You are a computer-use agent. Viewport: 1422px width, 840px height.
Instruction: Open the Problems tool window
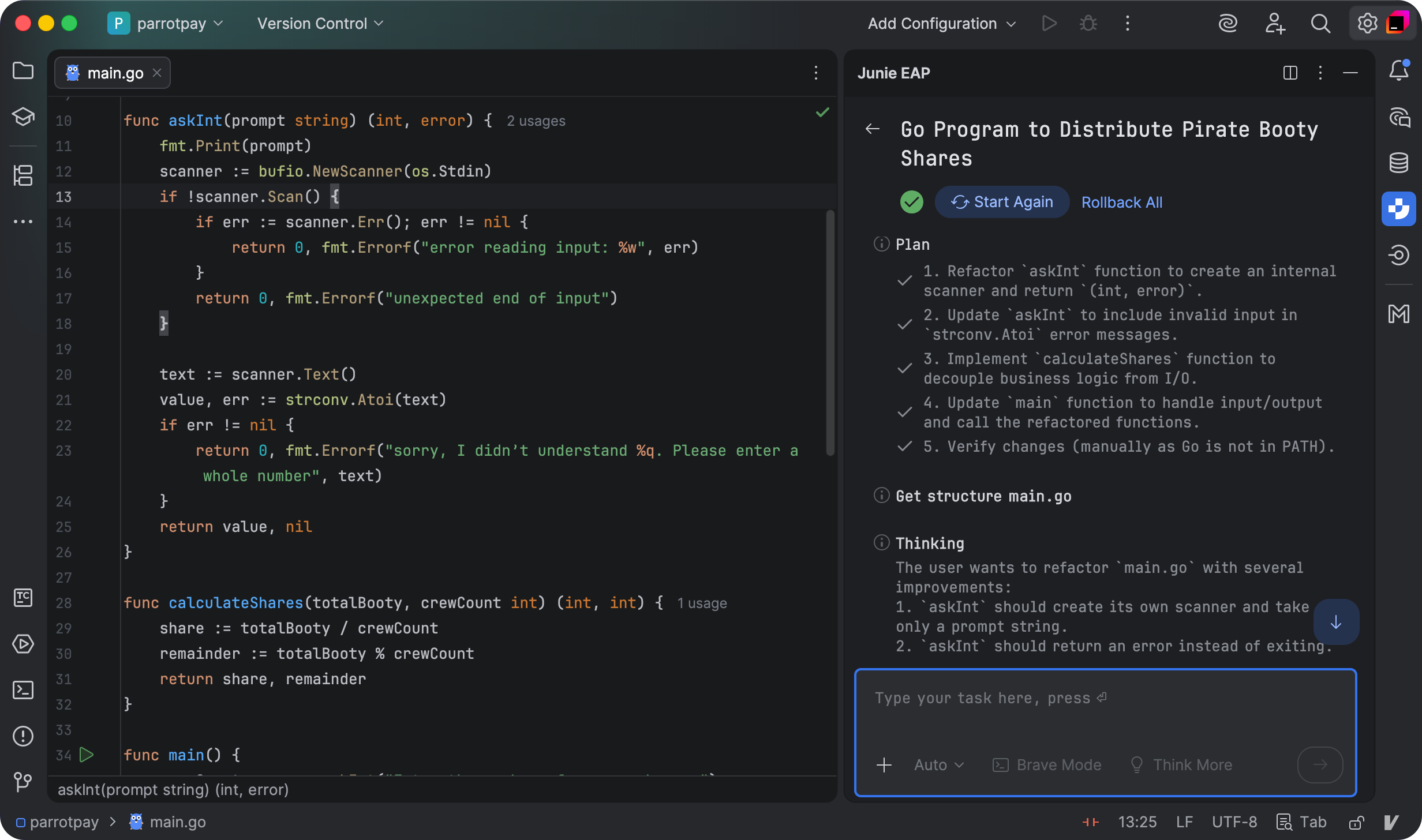point(23,736)
